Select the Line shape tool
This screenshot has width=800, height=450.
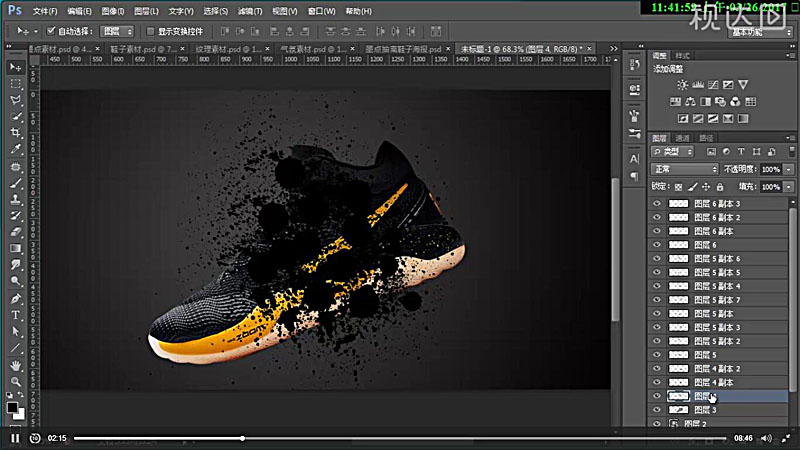click(15, 348)
